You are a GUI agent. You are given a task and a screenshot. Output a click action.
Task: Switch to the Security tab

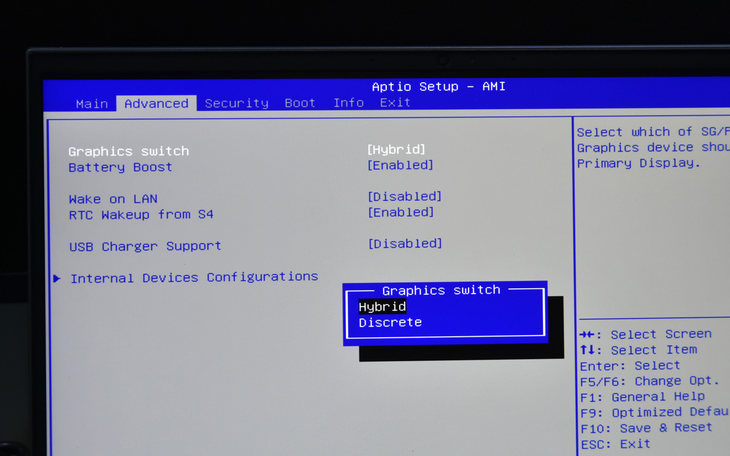[x=237, y=103]
